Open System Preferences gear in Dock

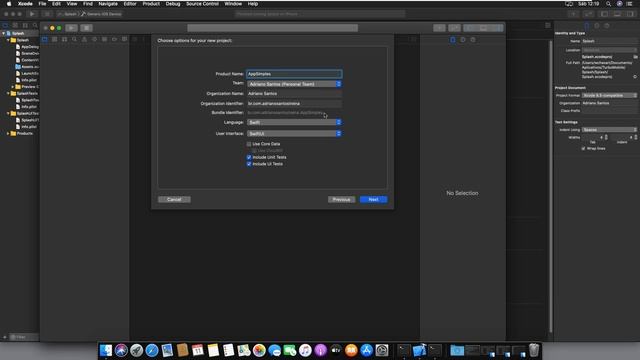(x=382, y=350)
